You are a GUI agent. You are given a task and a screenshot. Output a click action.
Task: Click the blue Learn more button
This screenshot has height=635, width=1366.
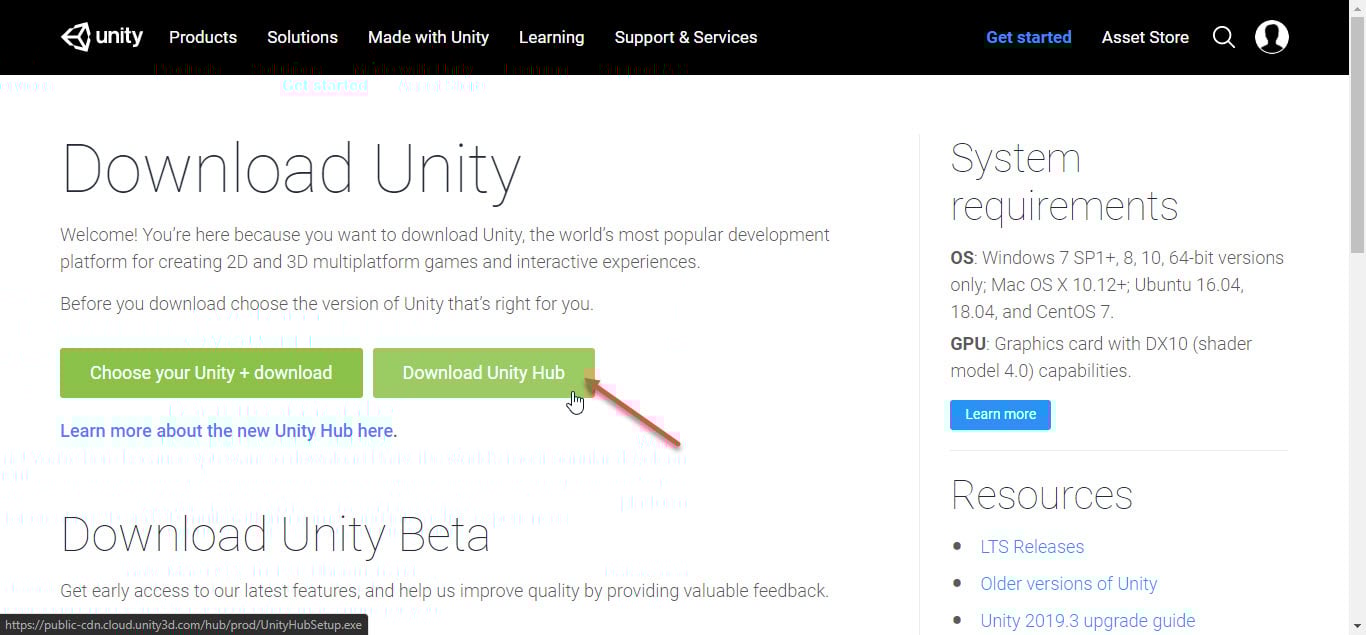tap(1000, 414)
